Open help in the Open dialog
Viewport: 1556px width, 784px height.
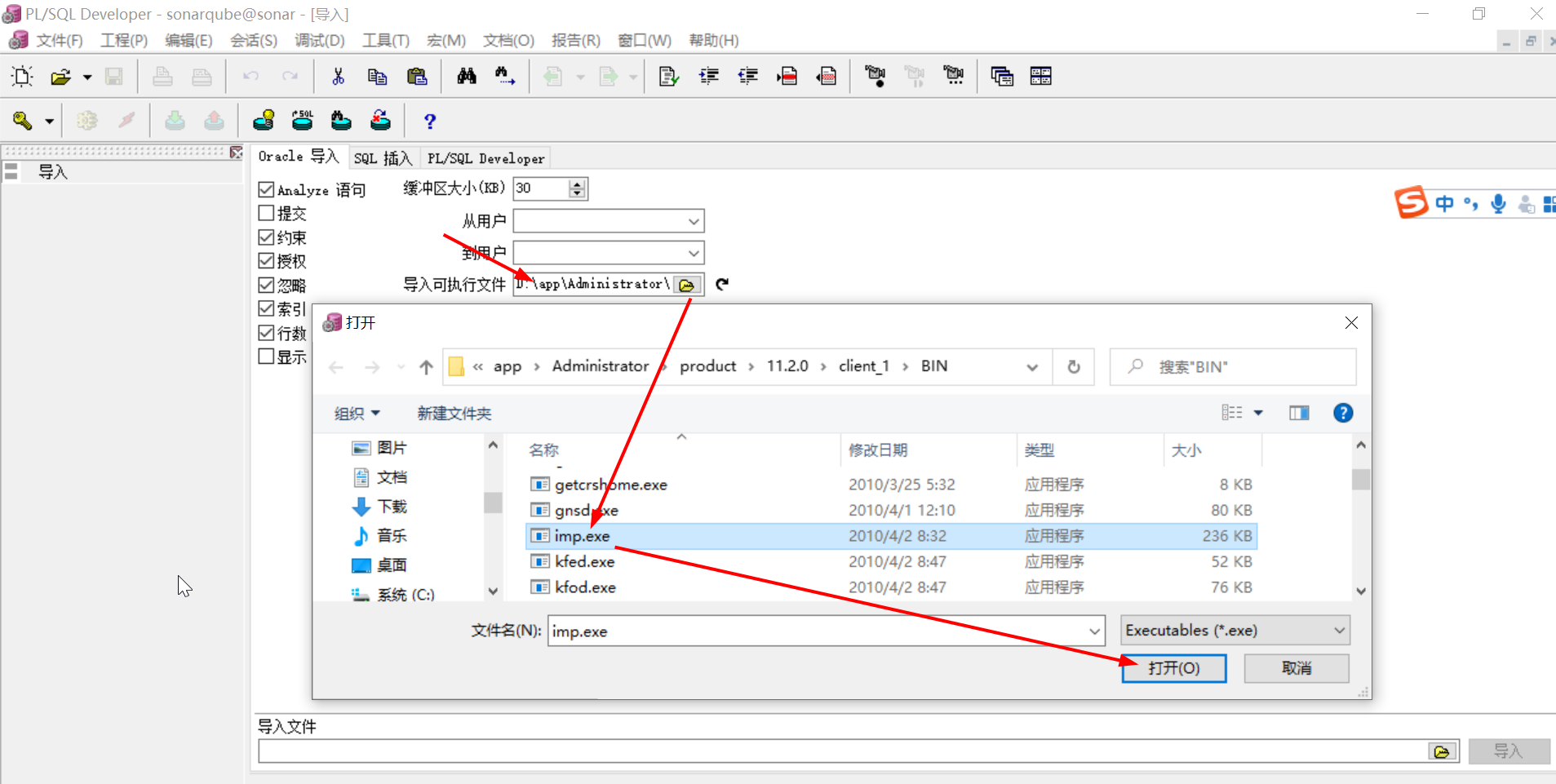(1343, 413)
